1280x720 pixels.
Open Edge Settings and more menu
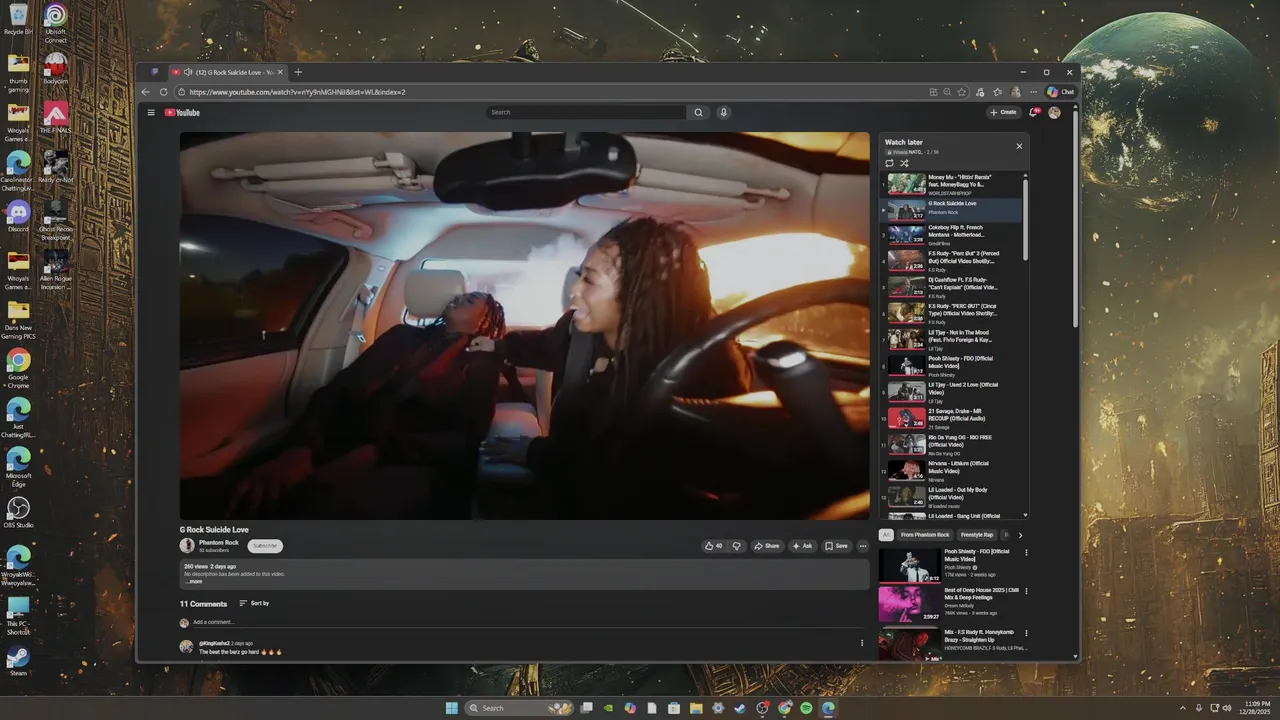(x=1034, y=92)
